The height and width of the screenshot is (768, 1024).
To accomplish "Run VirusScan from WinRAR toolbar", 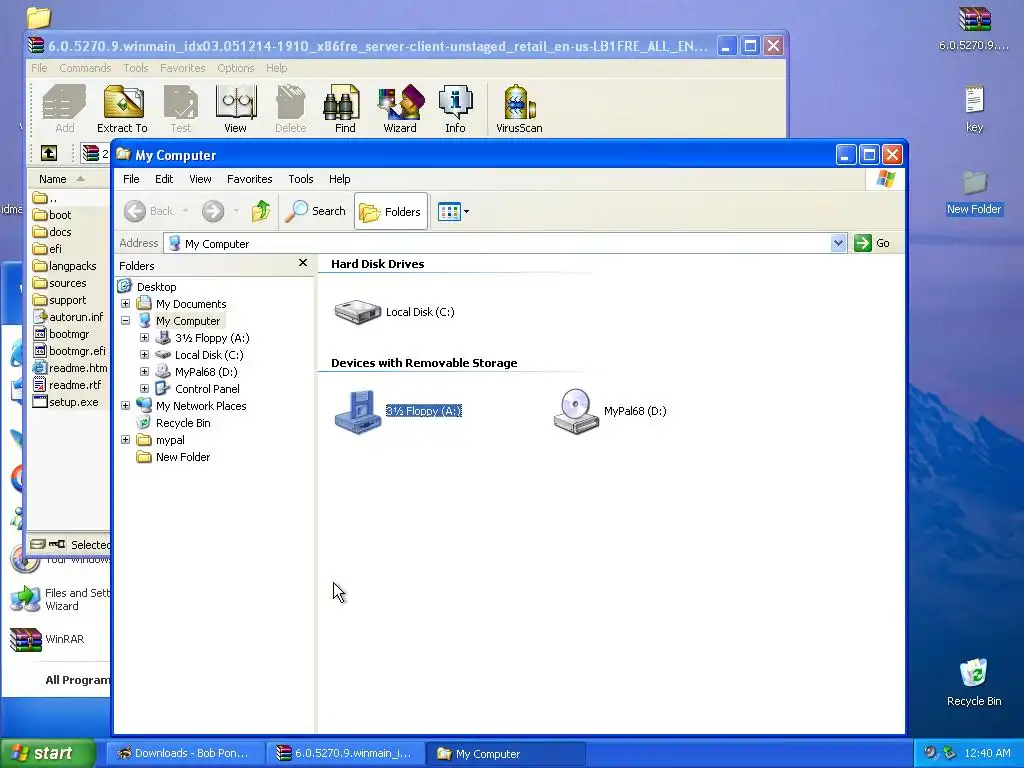I will [519, 109].
